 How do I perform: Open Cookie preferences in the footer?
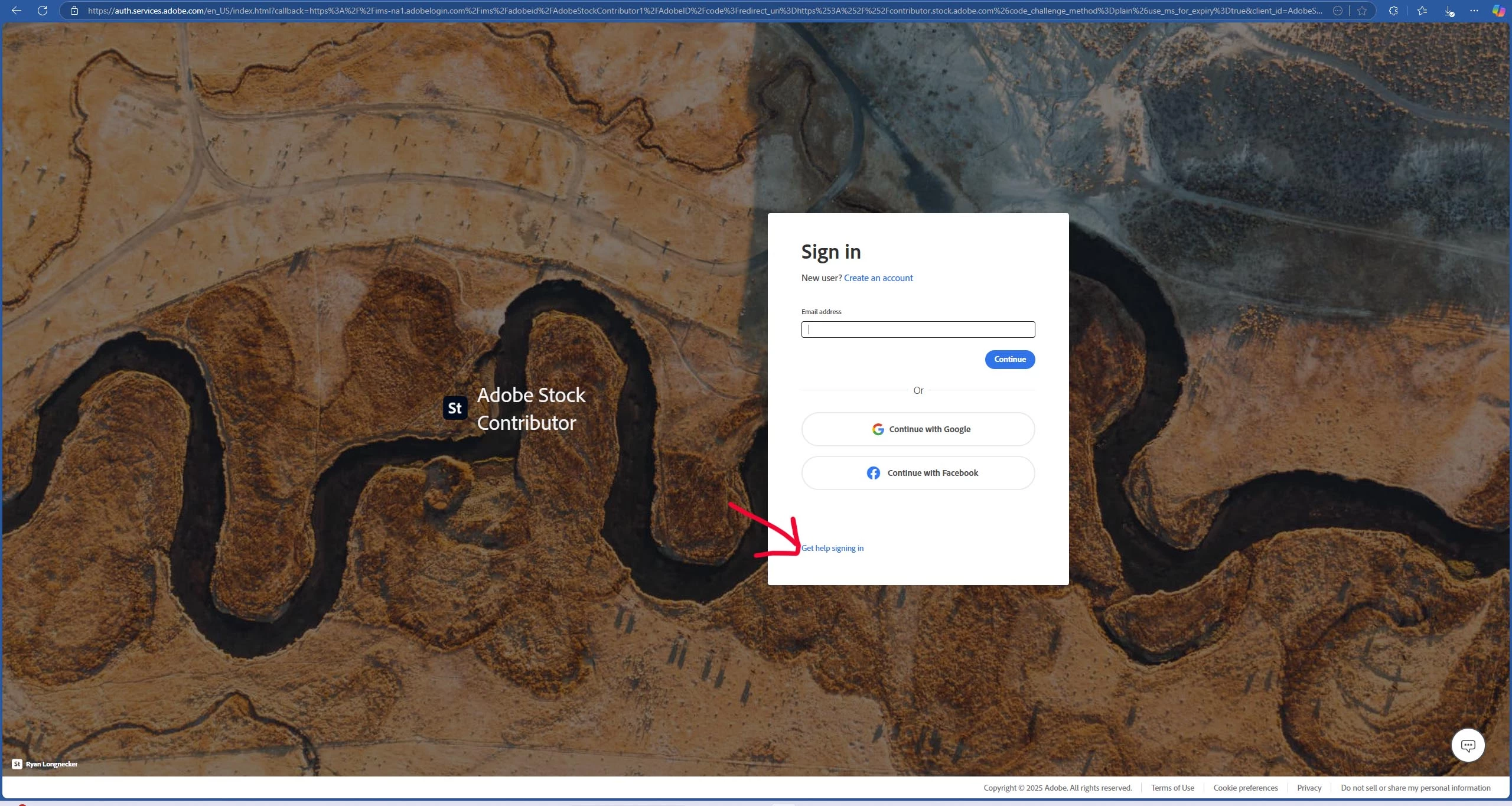[x=1245, y=788]
